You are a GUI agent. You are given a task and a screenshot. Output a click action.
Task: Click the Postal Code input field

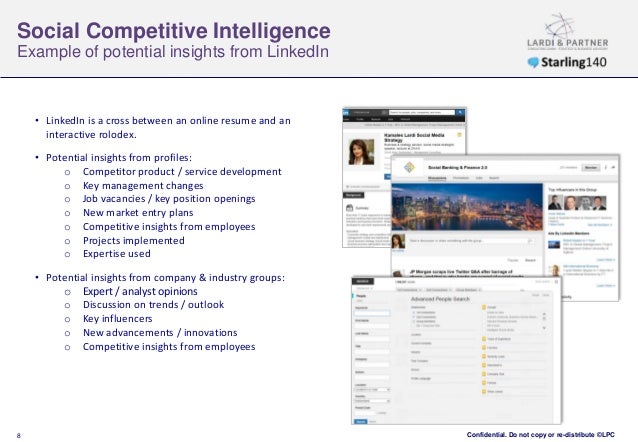point(365,413)
